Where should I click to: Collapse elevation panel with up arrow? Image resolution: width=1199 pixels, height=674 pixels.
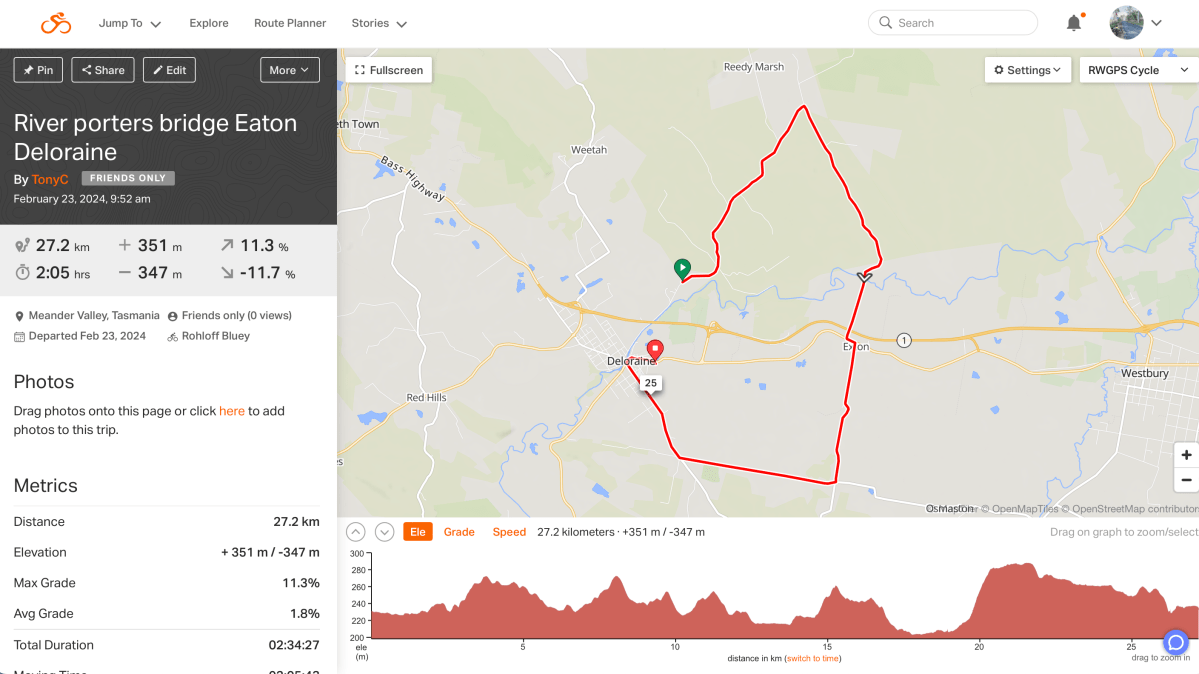(356, 532)
